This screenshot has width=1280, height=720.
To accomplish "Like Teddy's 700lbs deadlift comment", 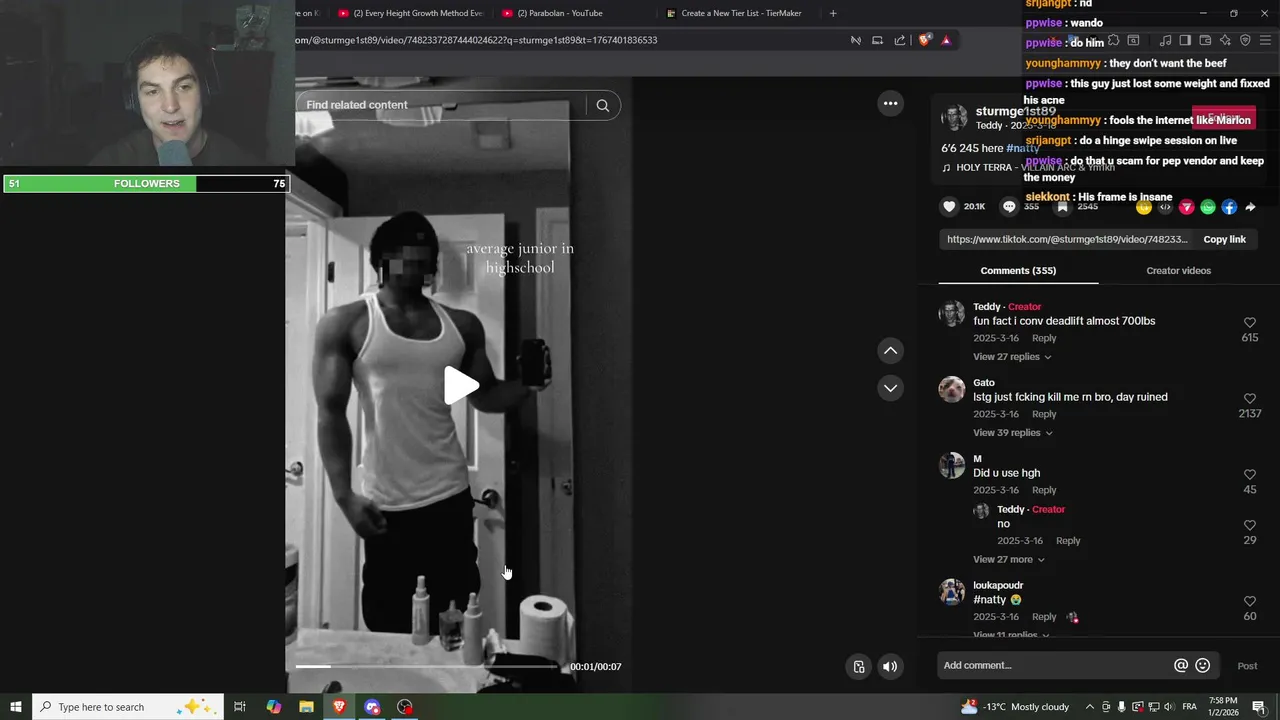I will (x=1249, y=323).
